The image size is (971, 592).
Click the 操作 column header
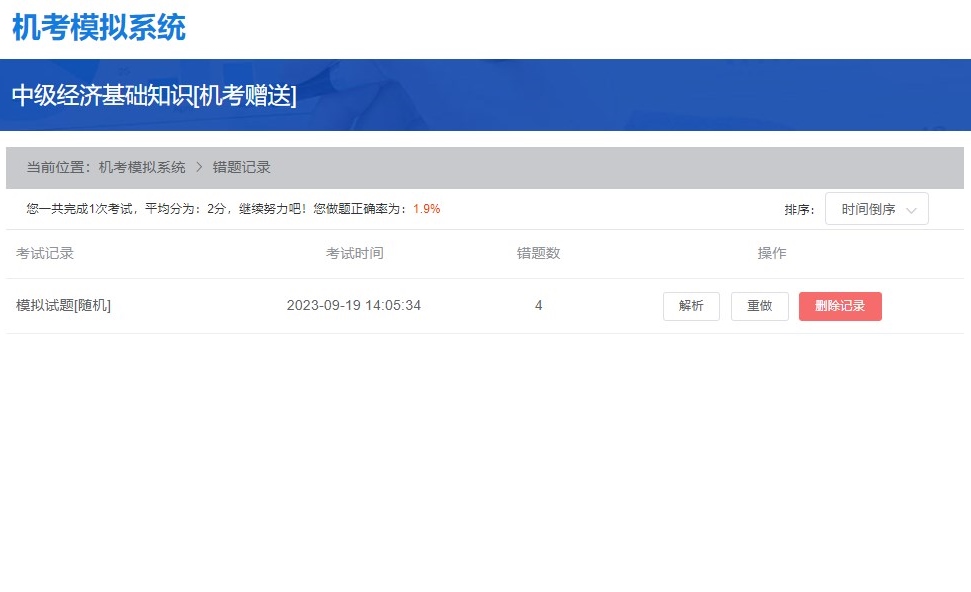(772, 253)
